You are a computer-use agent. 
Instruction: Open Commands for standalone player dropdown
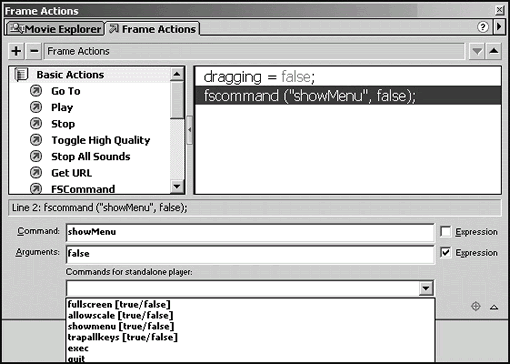pyautogui.click(x=426, y=288)
